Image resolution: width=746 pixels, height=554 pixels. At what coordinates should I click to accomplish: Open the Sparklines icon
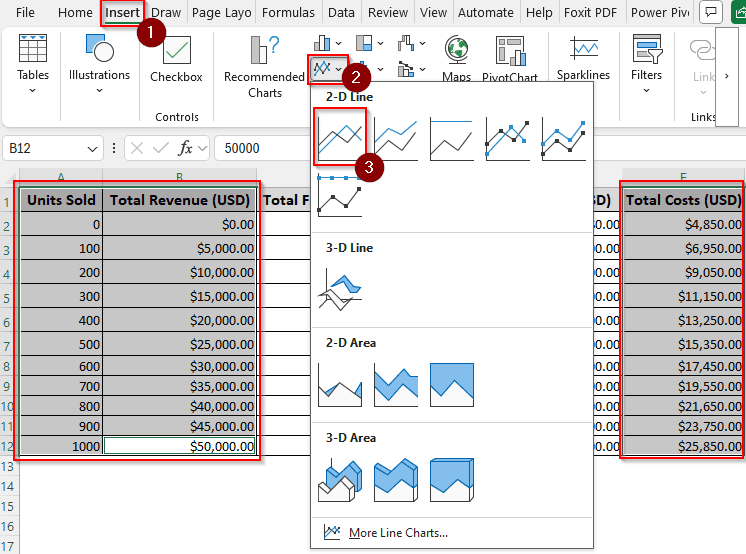[584, 49]
